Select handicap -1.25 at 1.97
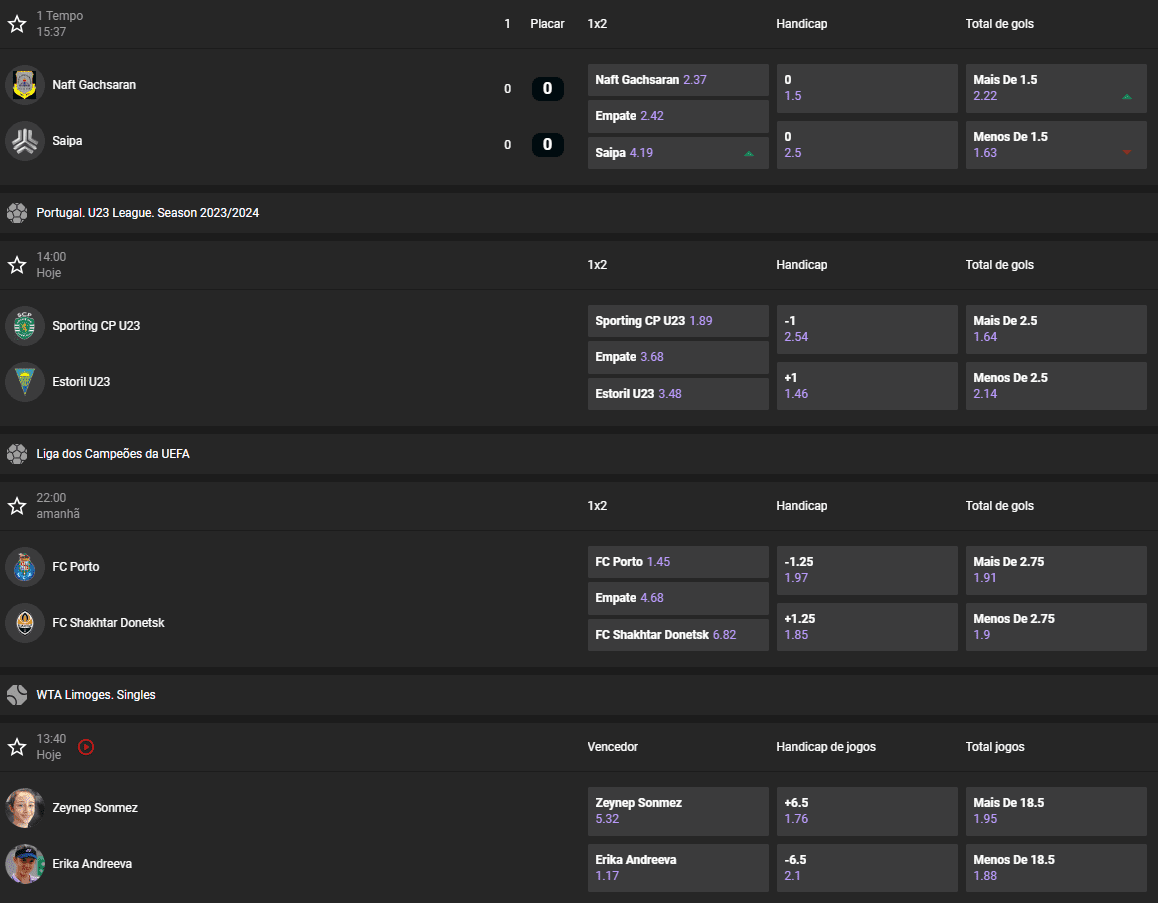The height and width of the screenshot is (903, 1158). [x=867, y=570]
